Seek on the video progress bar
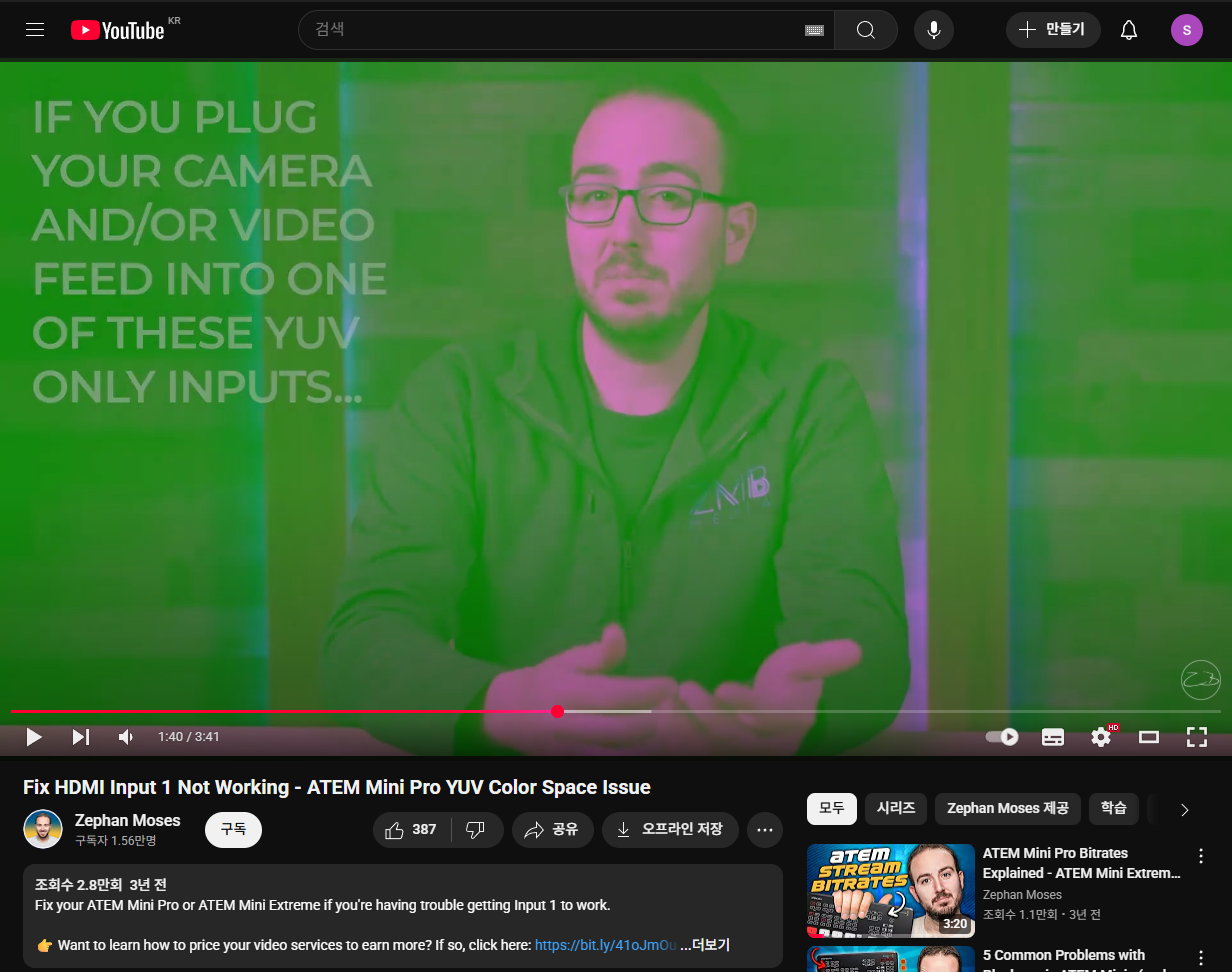The width and height of the screenshot is (1232, 972). coord(616,711)
